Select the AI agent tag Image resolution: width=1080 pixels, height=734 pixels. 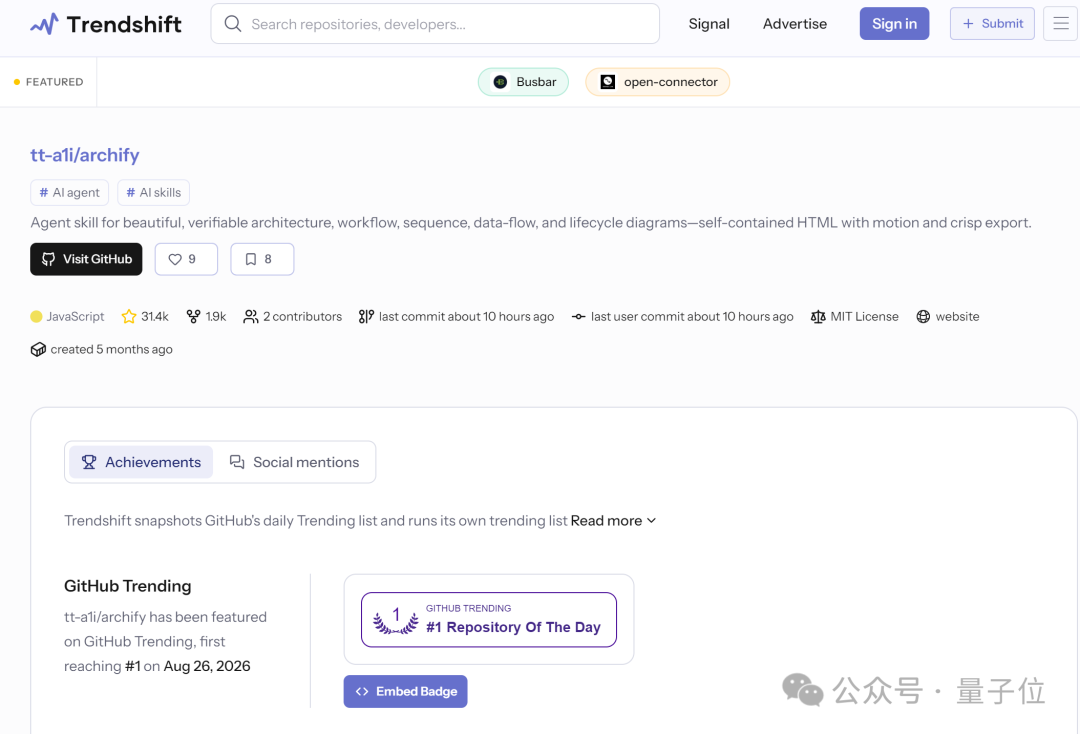point(70,193)
